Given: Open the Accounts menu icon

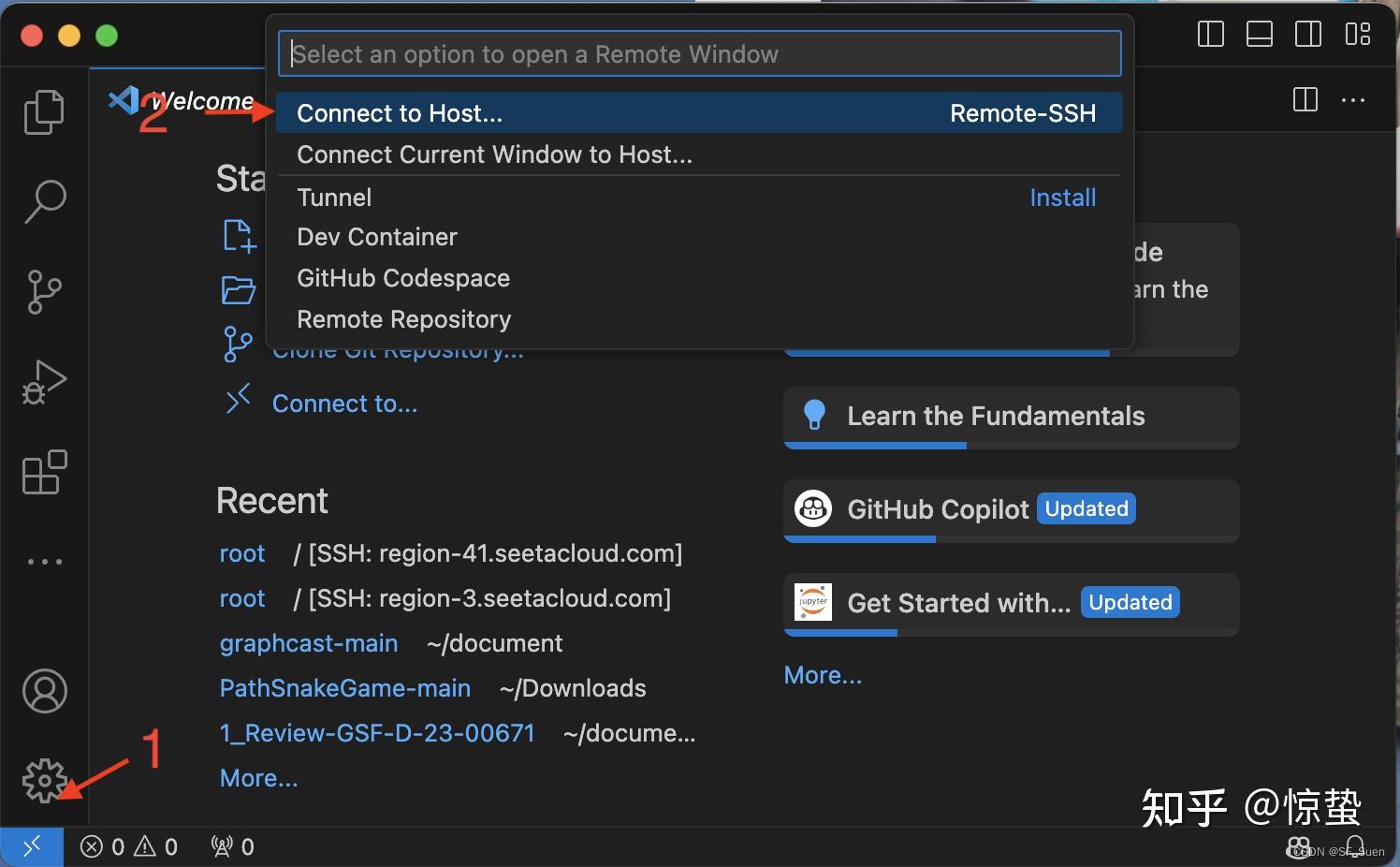Looking at the screenshot, I should coord(44,692).
